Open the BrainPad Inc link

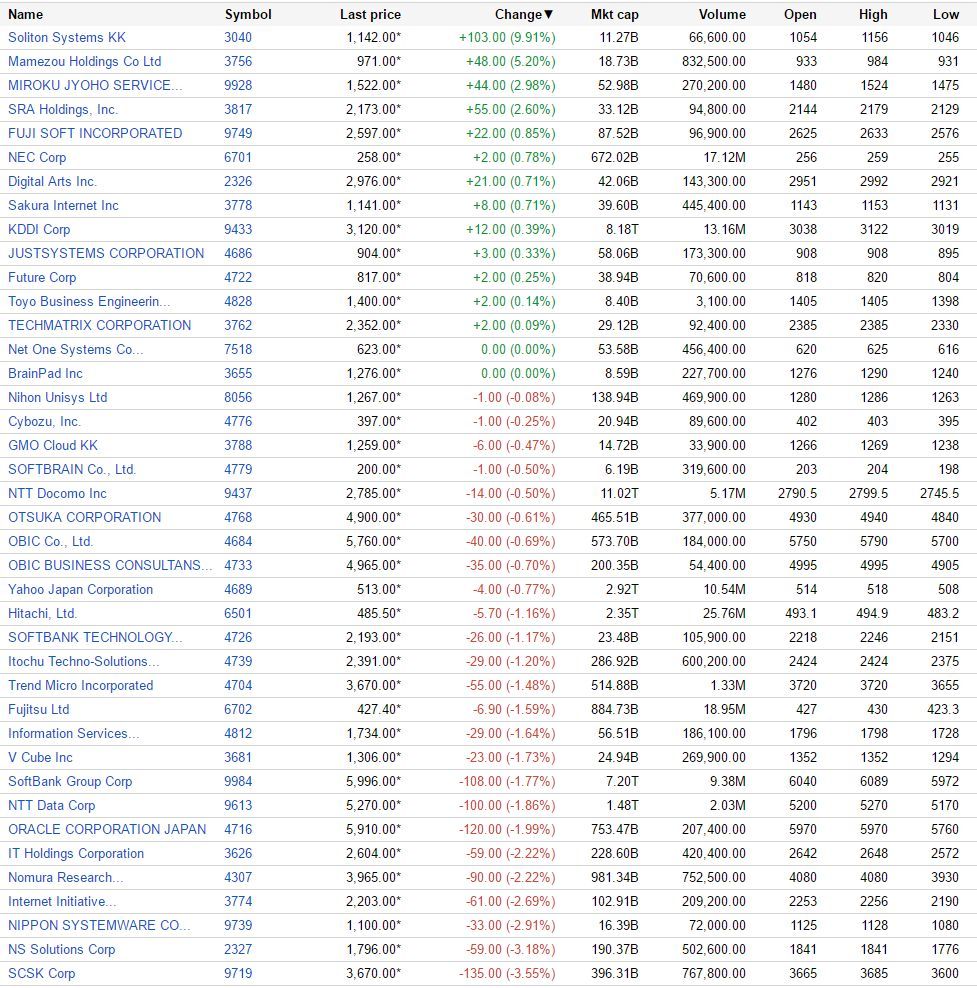tap(45, 374)
